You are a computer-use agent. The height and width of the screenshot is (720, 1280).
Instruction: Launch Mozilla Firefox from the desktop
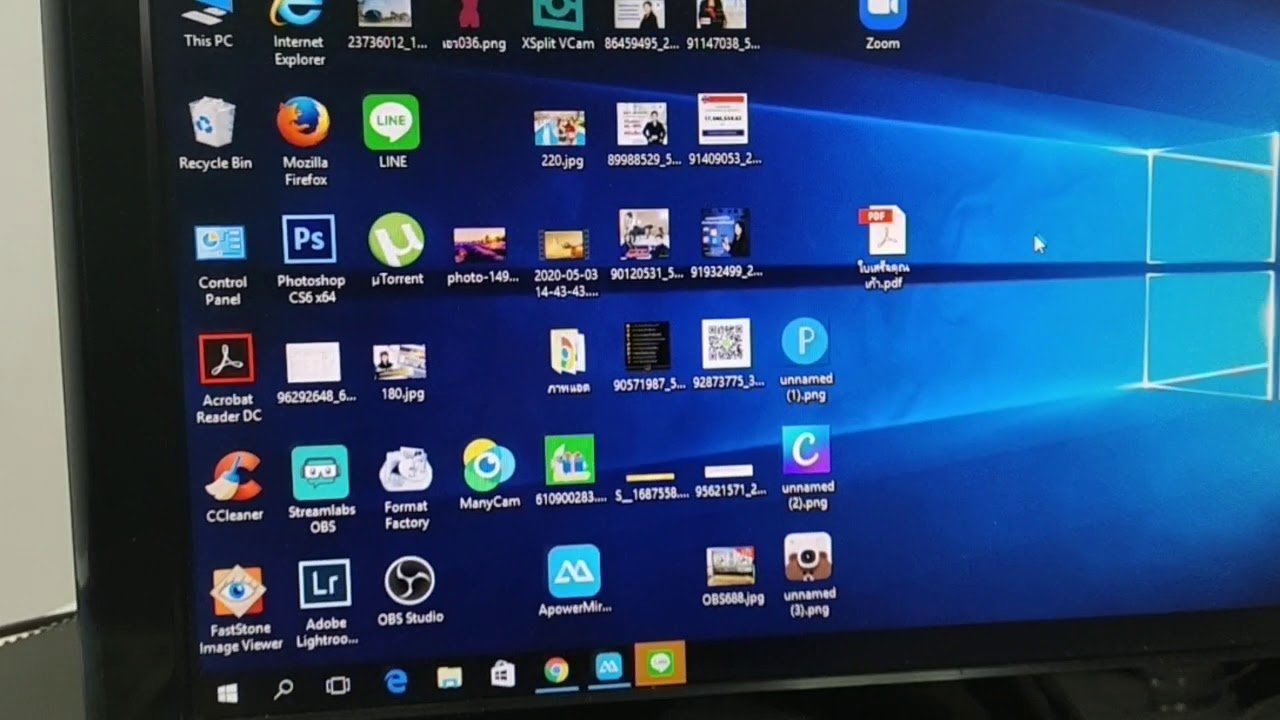304,141
